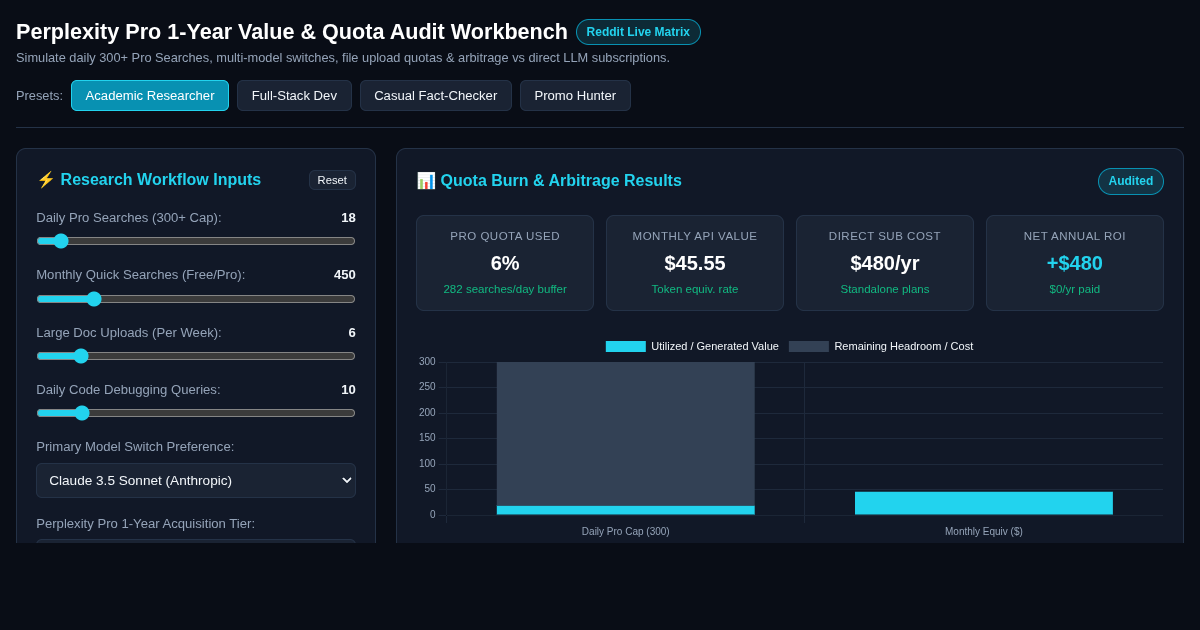Adjust the Daily Code Debugging Queries slider
1200x630 pixels.
pos(196,413)
